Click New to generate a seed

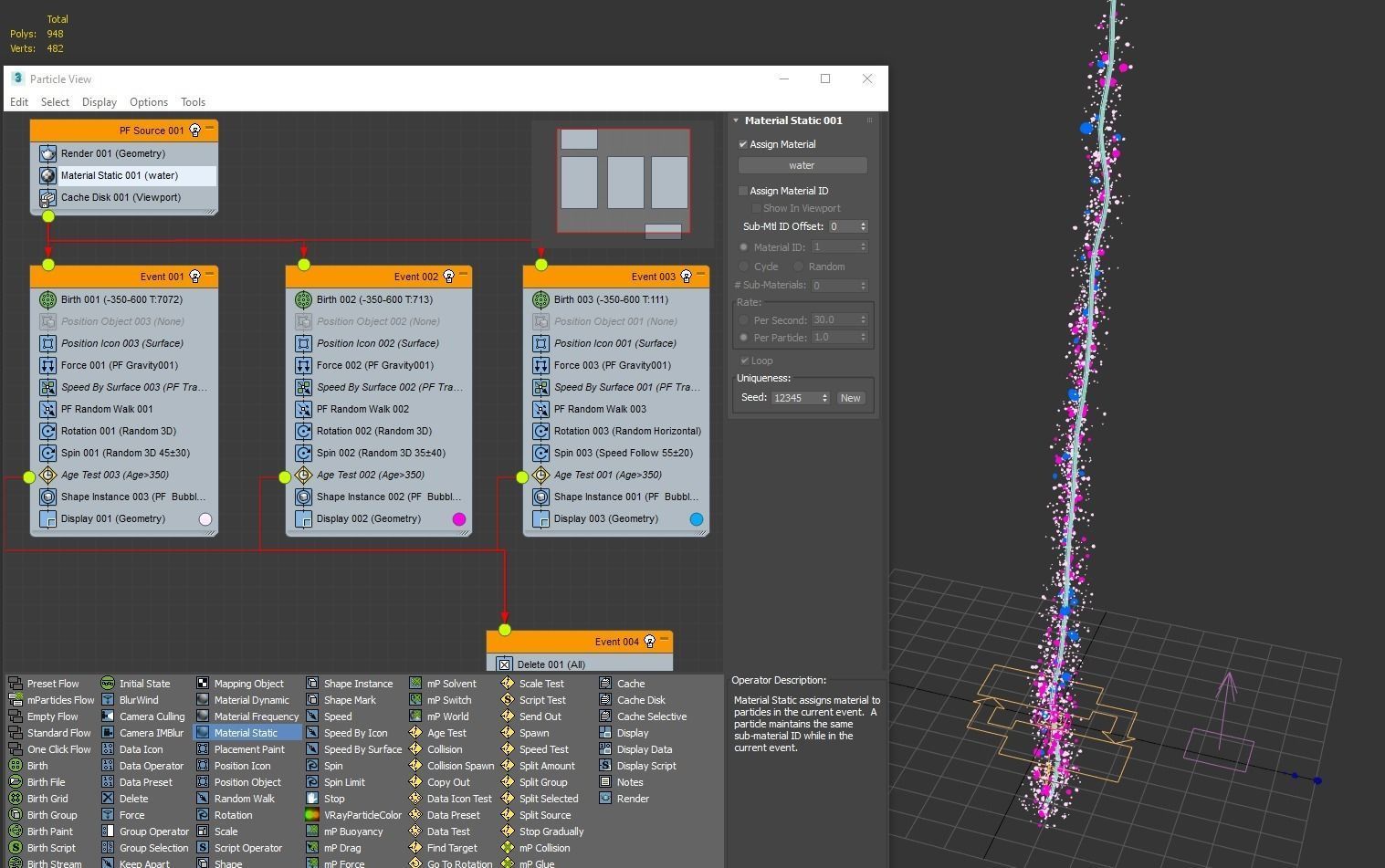(850, 398)
